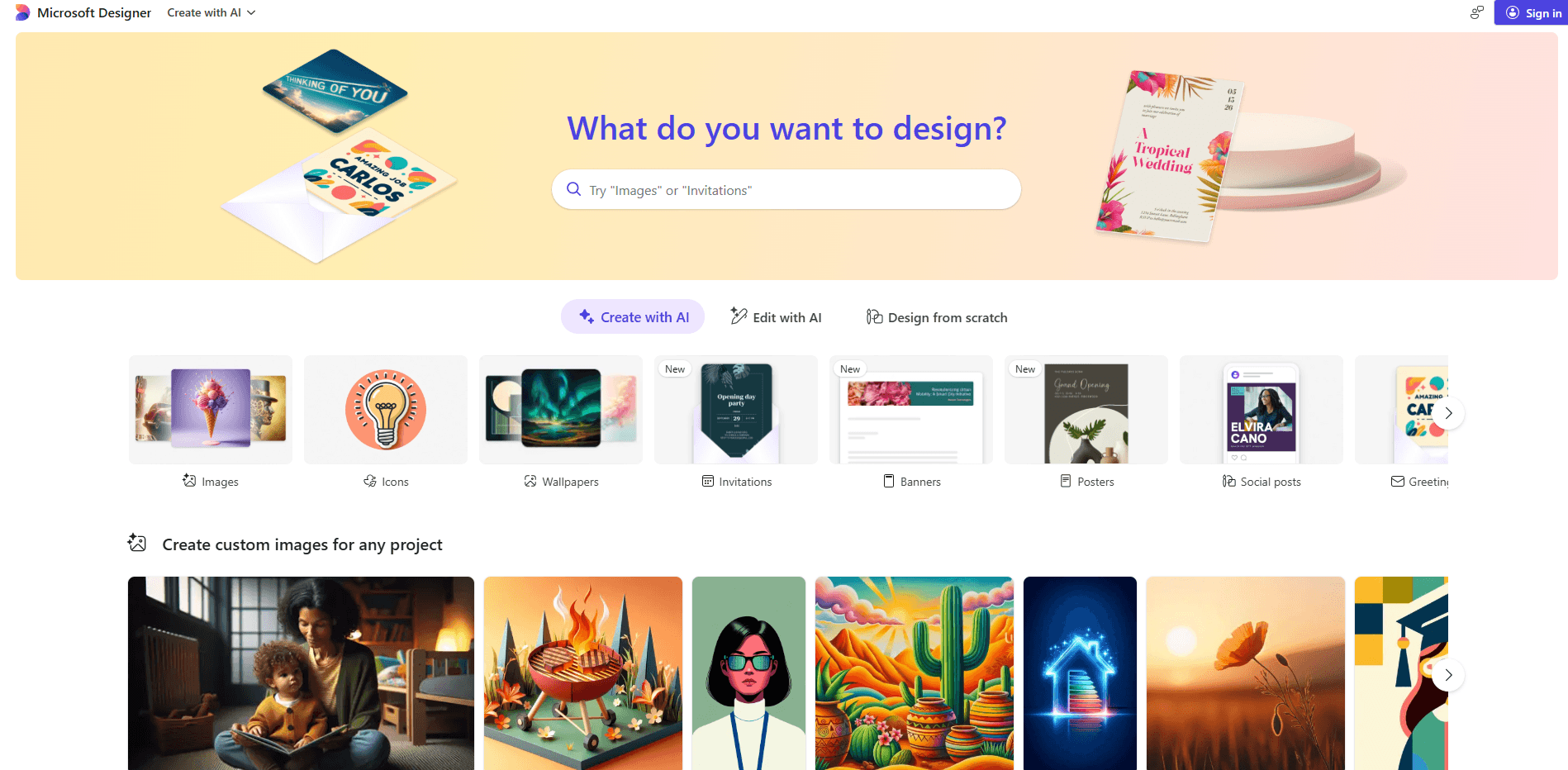Viewport: 1568px width, 770px height.
Task: Open the feedback icon beside Sign in
Action: 1476,12
